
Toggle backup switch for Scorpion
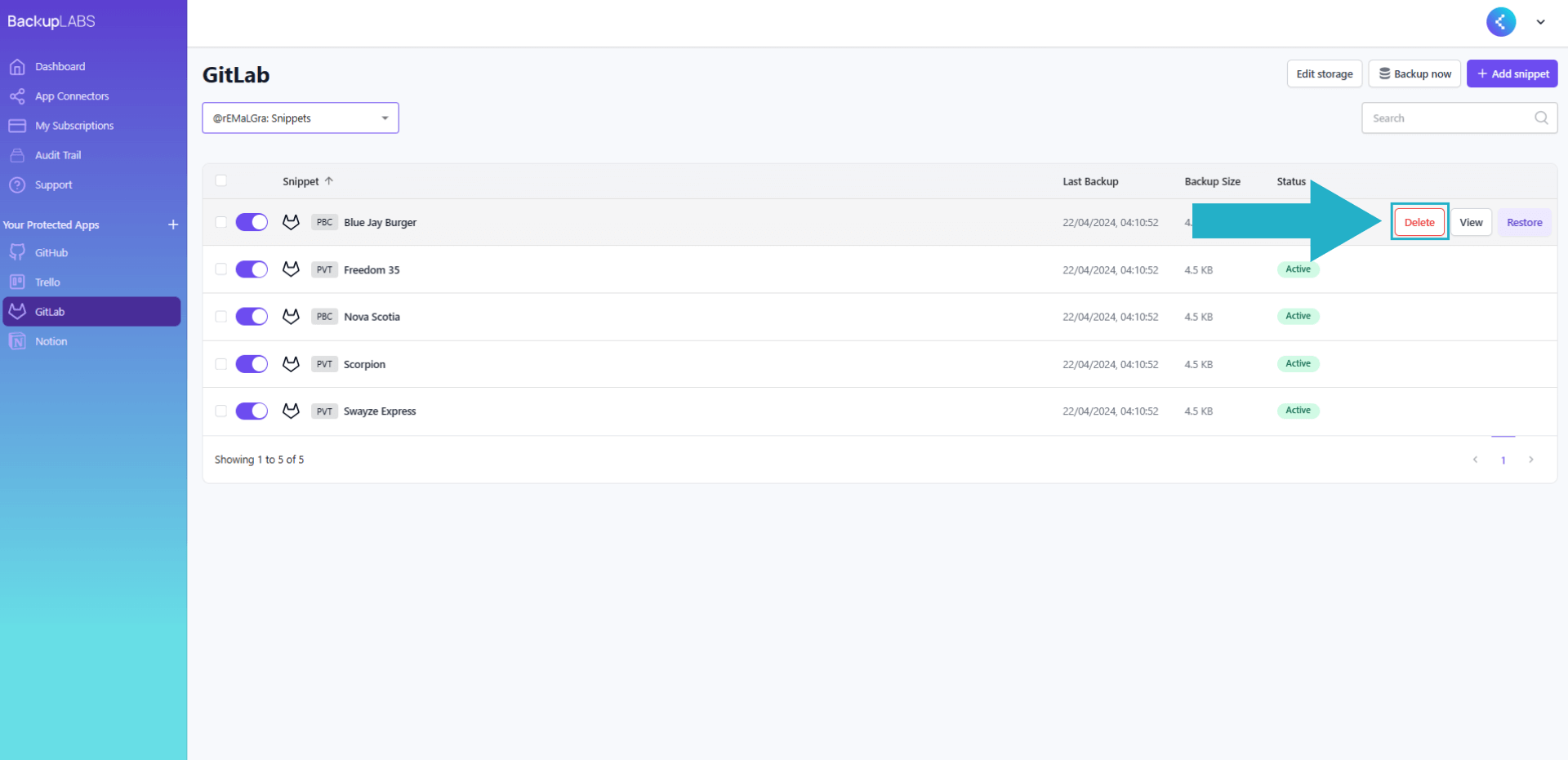pyautogui.click(x=252, y=364)
